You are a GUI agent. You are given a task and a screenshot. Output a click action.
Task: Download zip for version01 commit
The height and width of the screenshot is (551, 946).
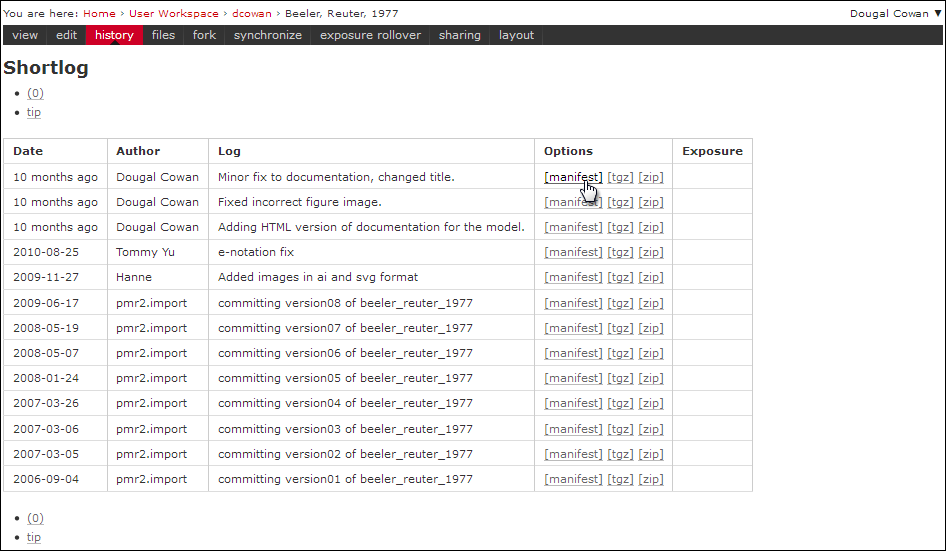click(651, 479)
